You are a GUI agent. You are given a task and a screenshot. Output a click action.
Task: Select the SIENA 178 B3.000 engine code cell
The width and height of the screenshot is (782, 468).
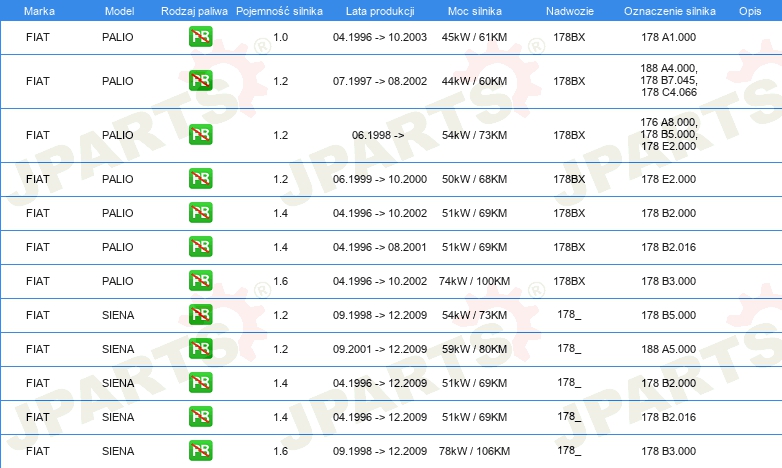point(669,451)
